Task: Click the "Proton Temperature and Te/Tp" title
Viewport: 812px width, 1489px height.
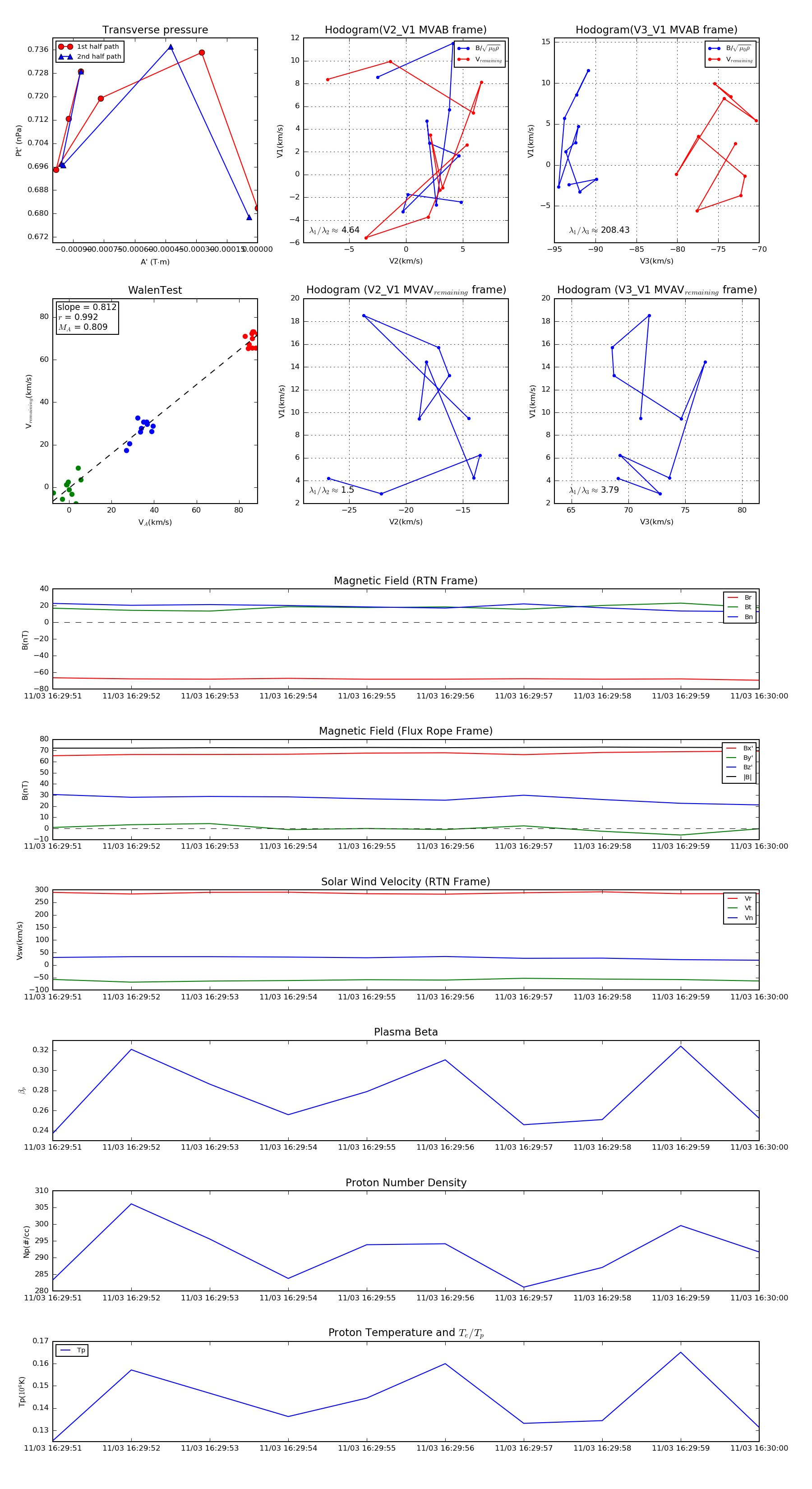Action: [406, 1332]
